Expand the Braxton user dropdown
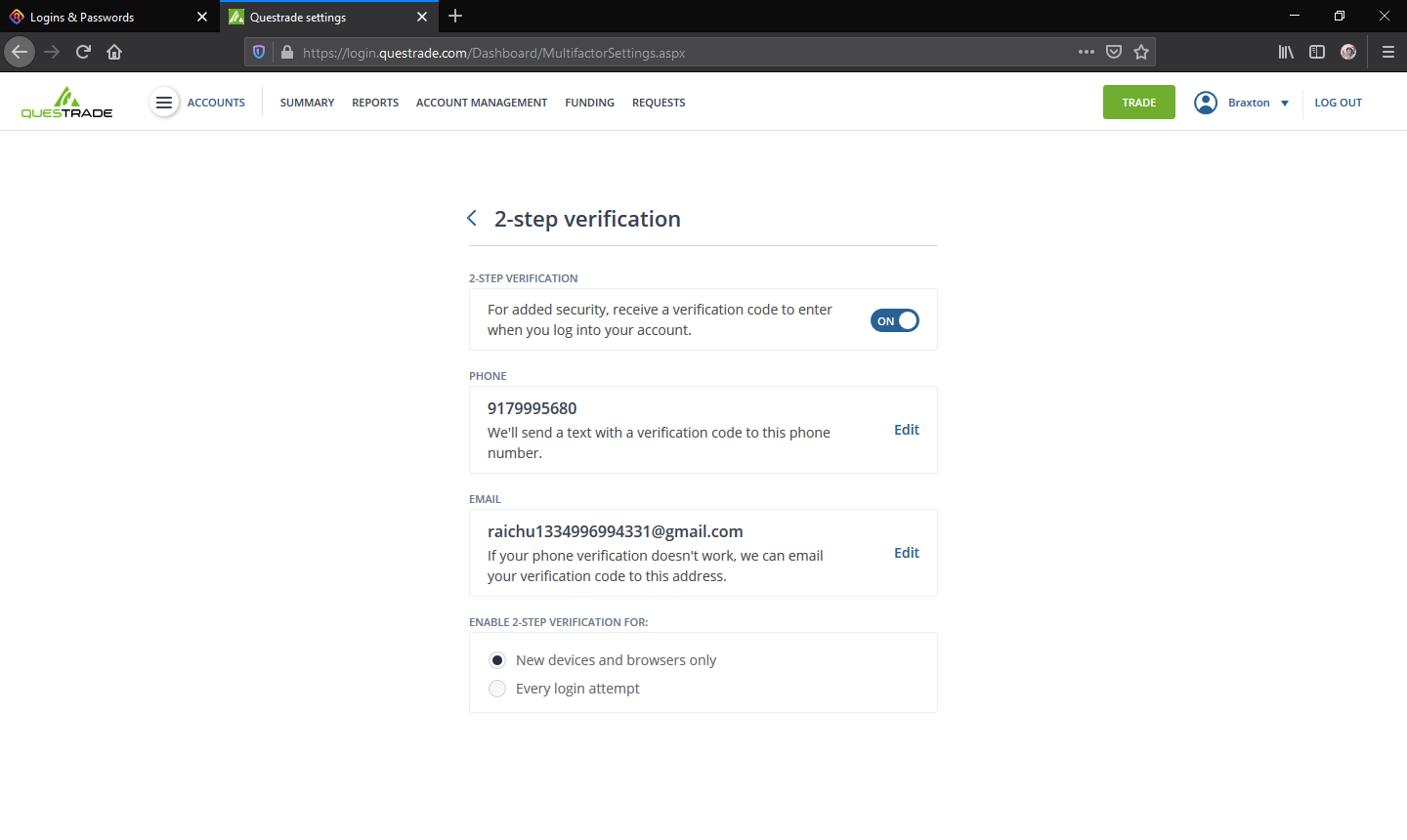The height and width of the screenshot is (840, 1407). [1284, 104]
